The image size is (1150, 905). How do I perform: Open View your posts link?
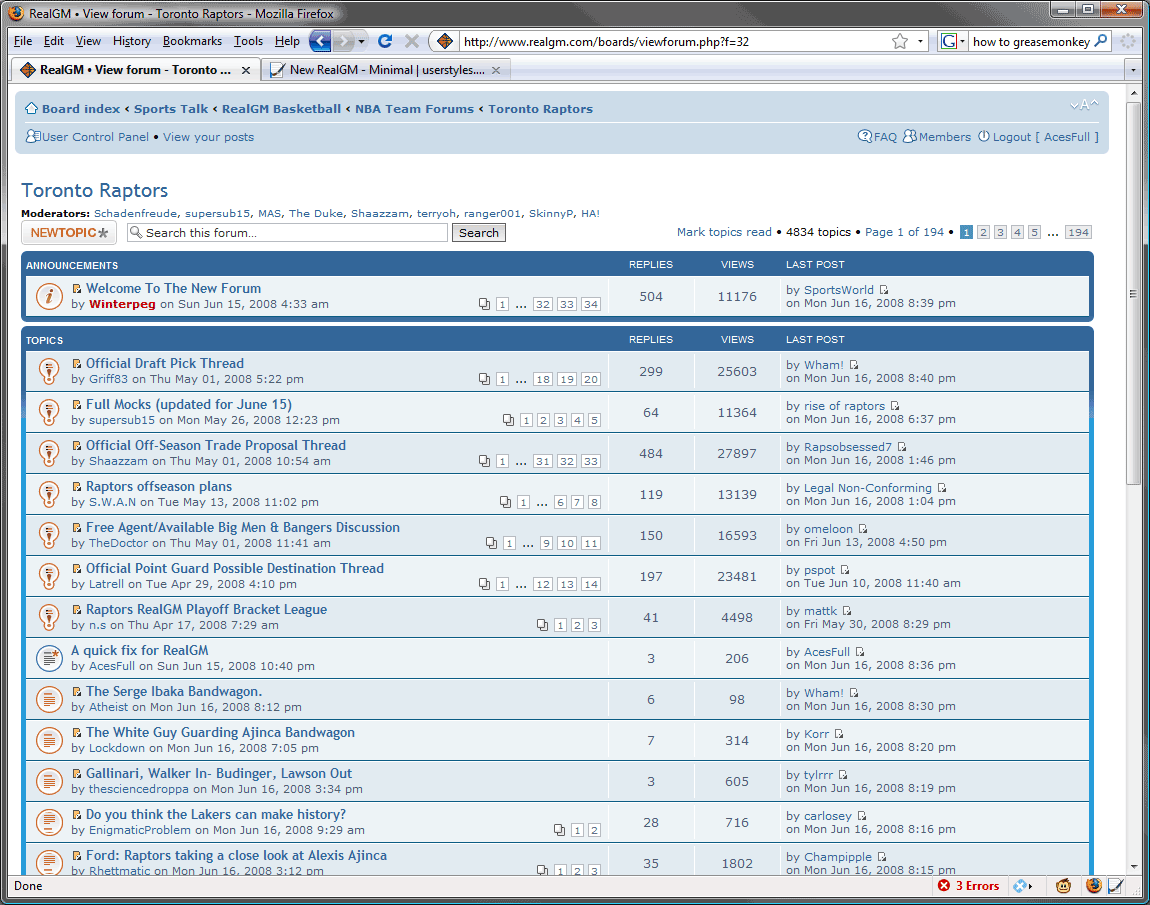(208, 136)
